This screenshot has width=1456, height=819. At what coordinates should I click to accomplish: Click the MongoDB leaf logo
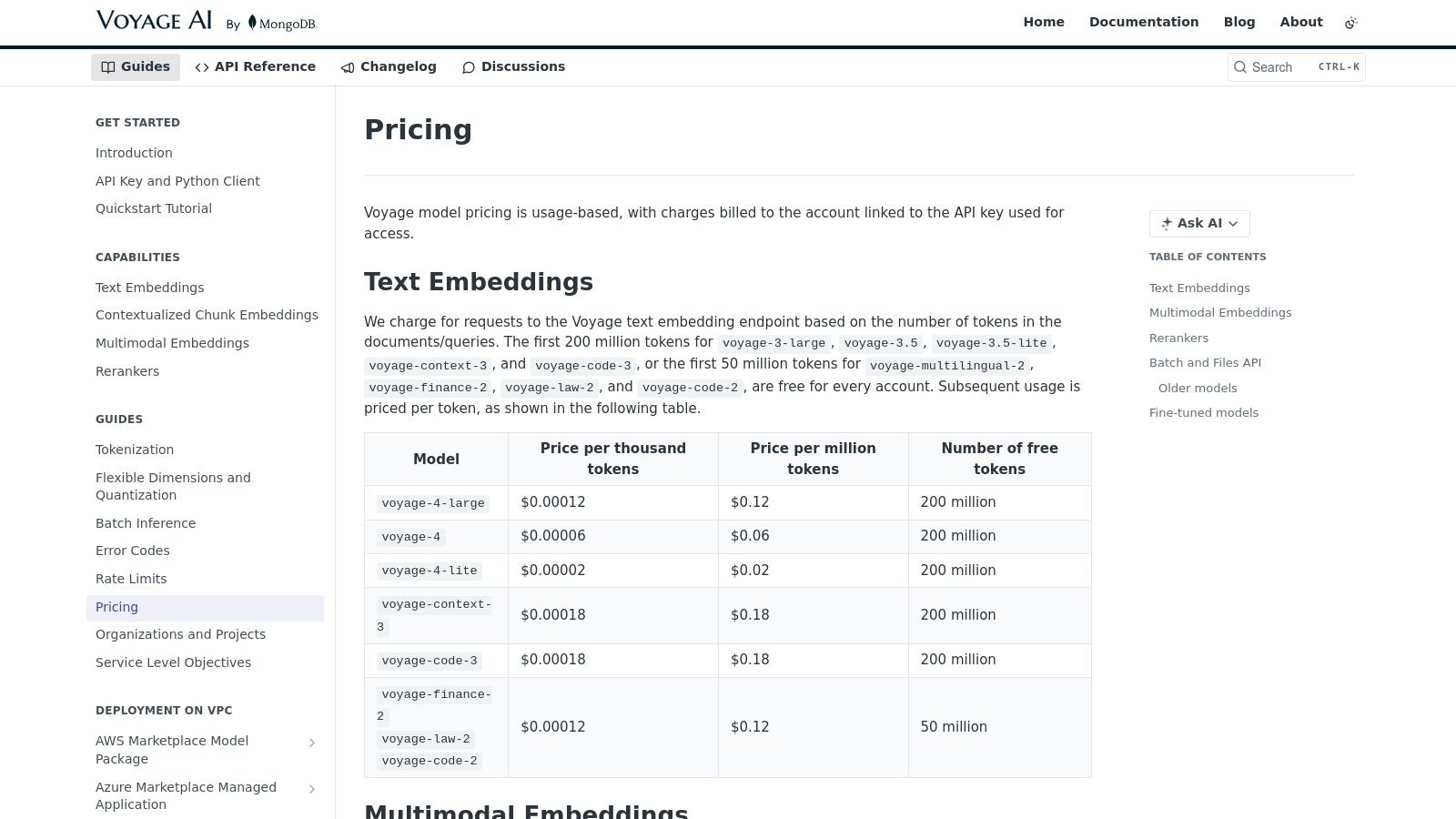[x=252, y=23]
